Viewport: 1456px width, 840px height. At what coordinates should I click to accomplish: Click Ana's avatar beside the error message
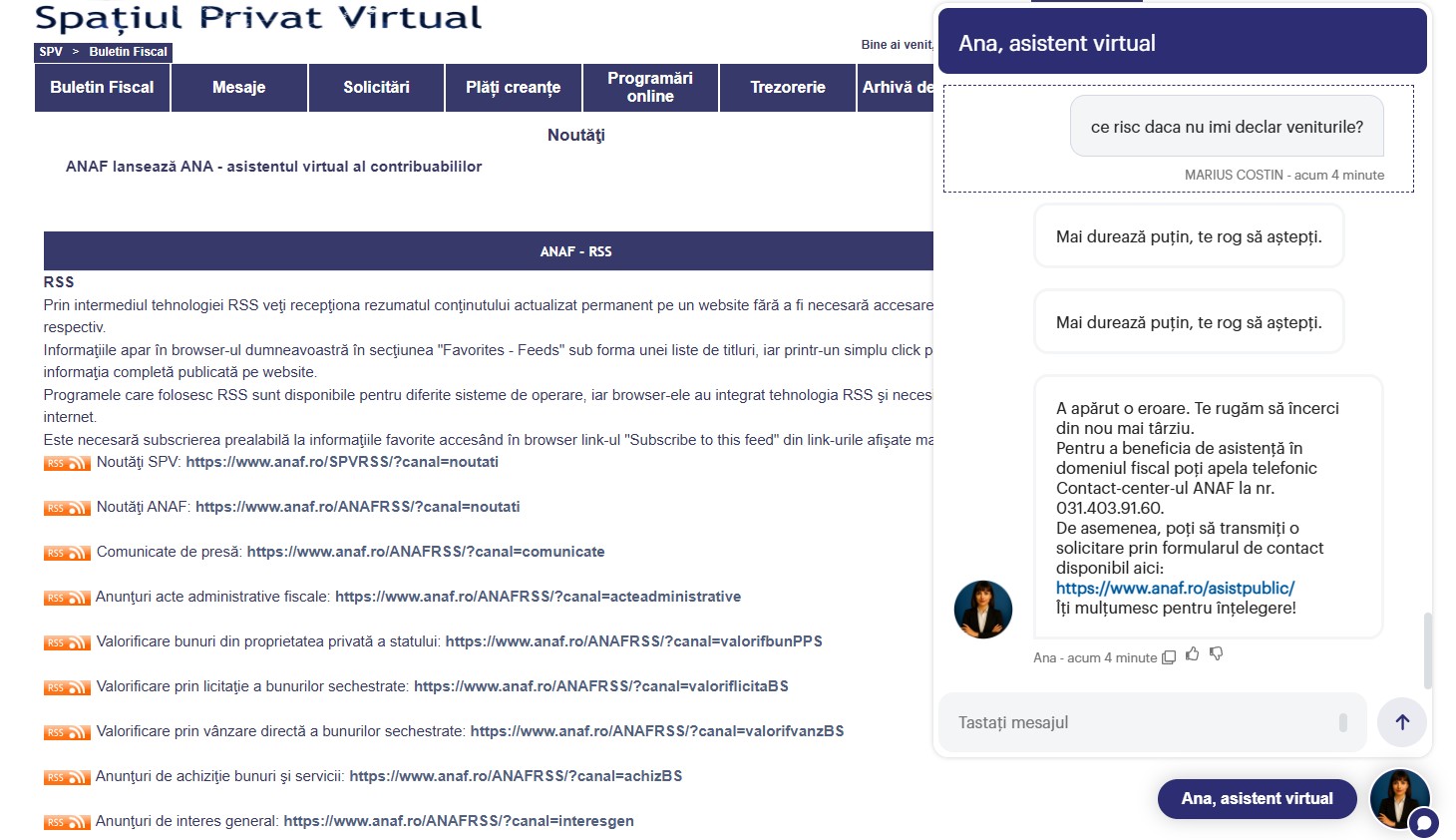coord(983,610)
